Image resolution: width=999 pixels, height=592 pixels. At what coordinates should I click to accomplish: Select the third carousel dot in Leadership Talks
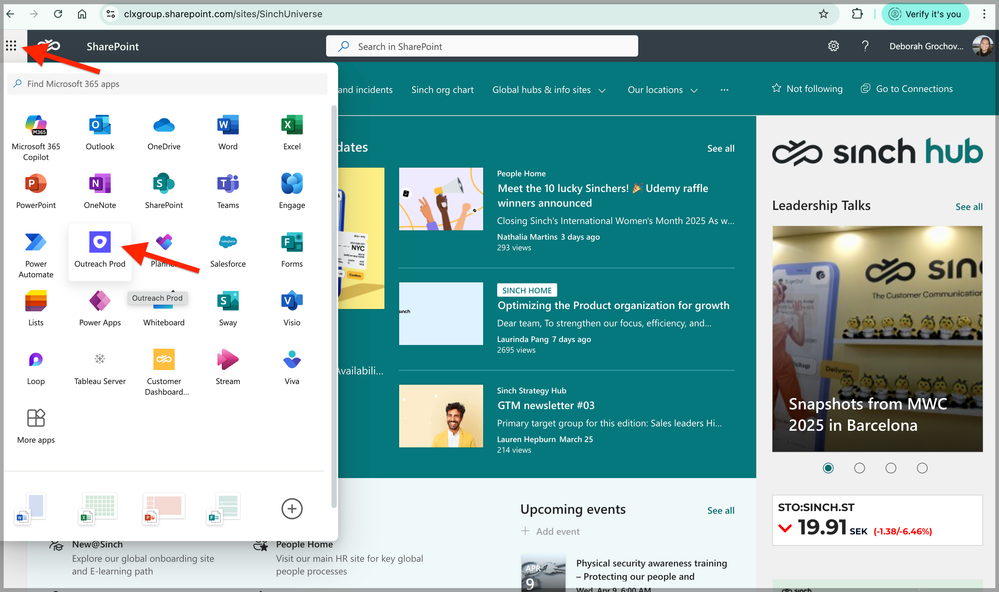pyautogui.click(x=891, y=468)
